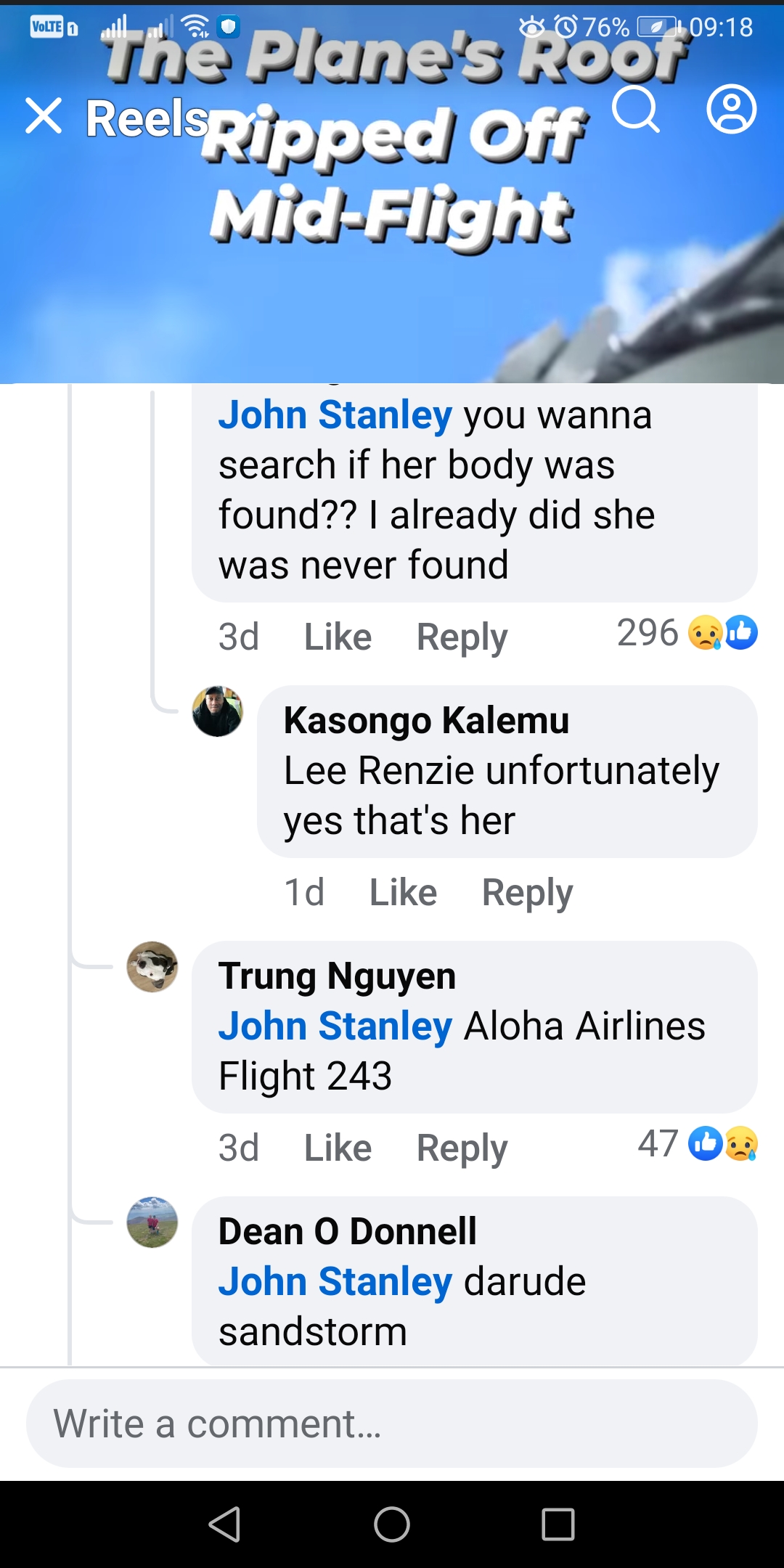This screenshot has width=784, height=1568.
Task: Open recent apps square button
Action: point(558,1524)
